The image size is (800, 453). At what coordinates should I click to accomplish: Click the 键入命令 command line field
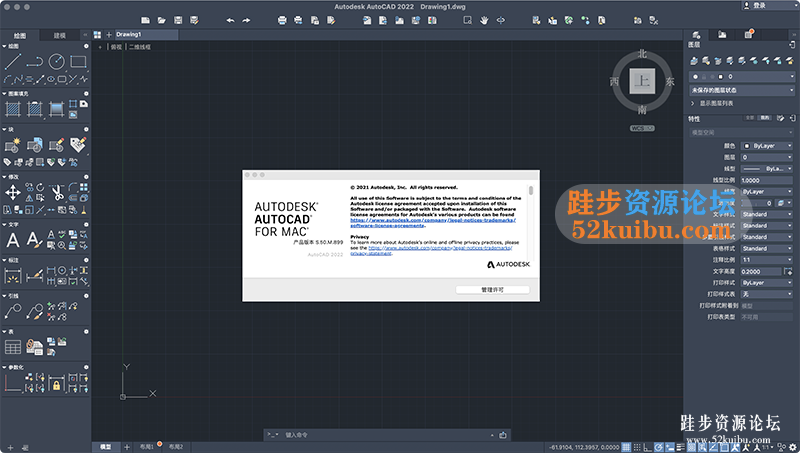pos(385,435)
